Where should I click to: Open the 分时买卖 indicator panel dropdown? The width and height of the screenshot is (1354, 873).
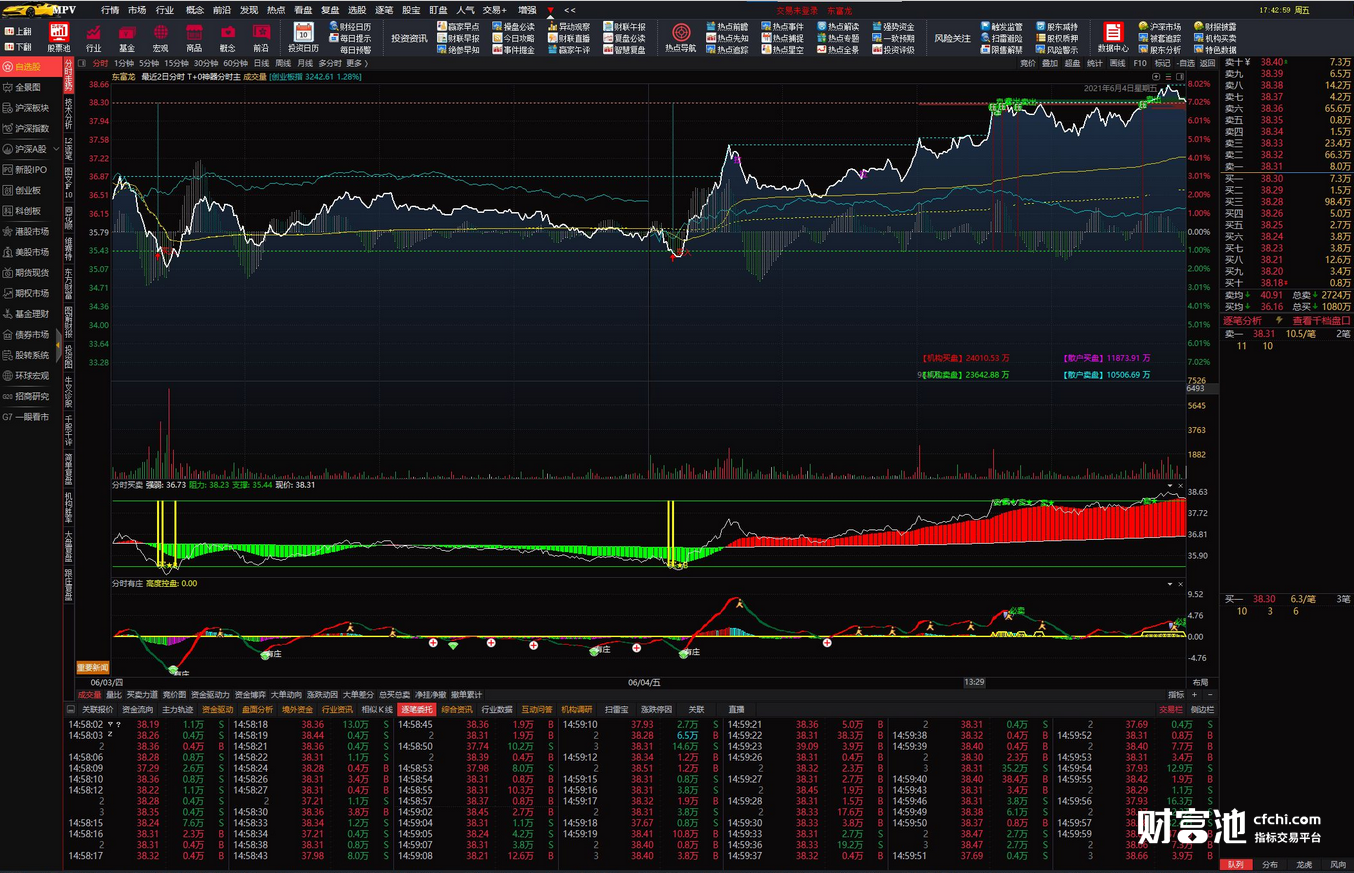click(1170, 484)
